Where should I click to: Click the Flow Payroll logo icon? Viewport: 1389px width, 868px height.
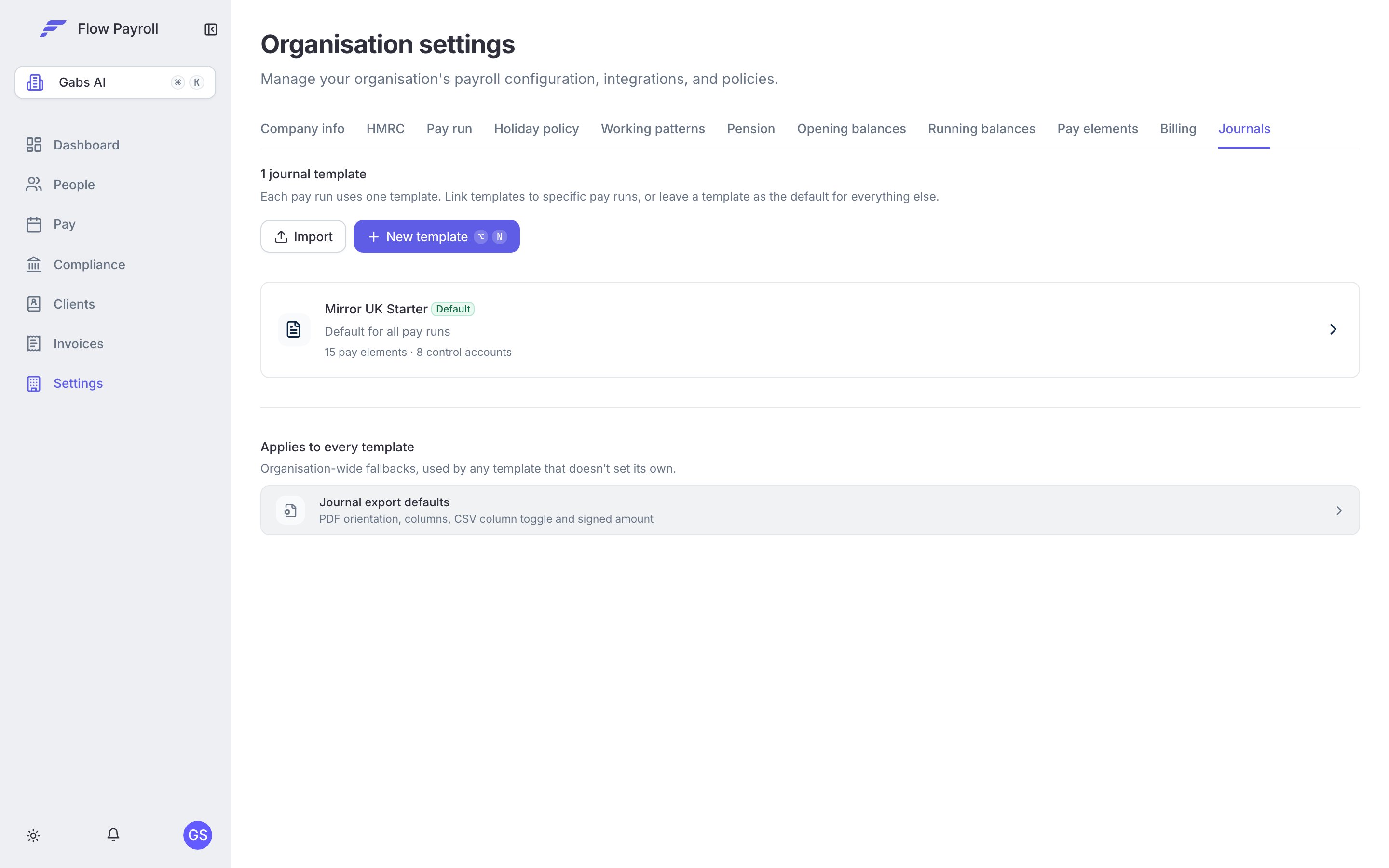coord(53,29)
